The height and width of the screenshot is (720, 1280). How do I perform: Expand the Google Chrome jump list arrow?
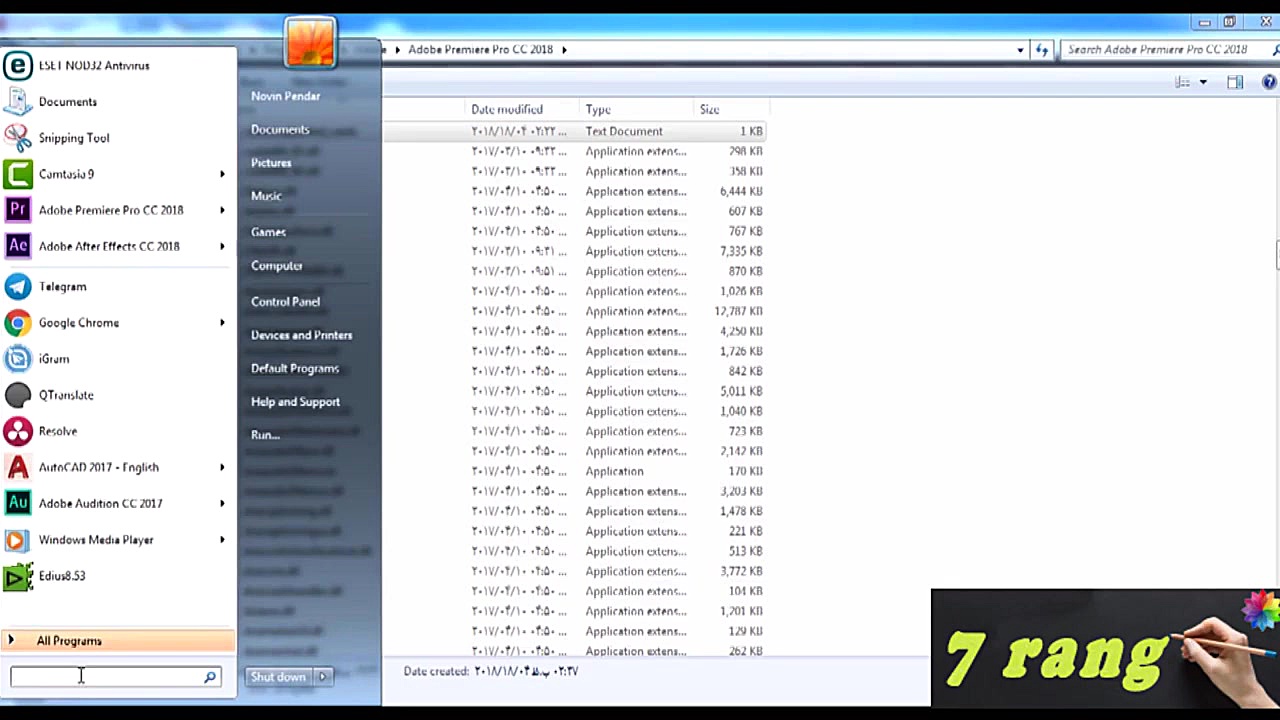(222, 323)
